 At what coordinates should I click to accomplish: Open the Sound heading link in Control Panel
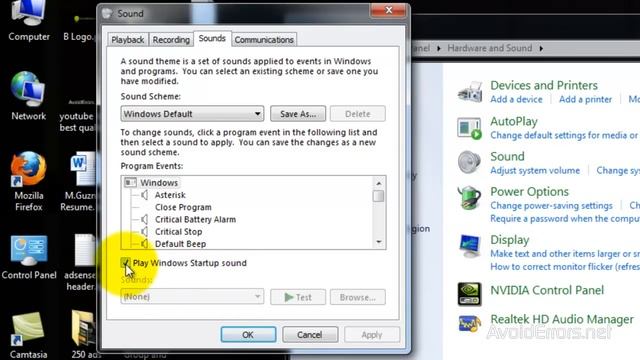tap(507, 156)
